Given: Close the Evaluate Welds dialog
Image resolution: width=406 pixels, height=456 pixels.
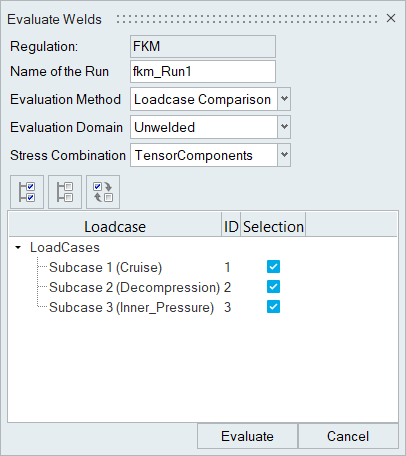Looking at the screenshot, I should pos(391,18).
